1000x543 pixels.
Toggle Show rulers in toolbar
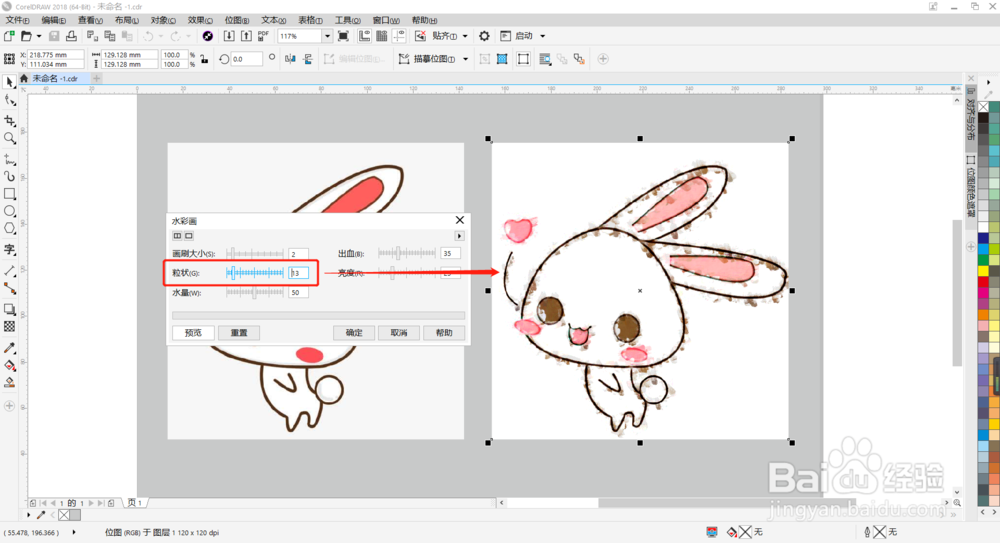tap(364, 36)
